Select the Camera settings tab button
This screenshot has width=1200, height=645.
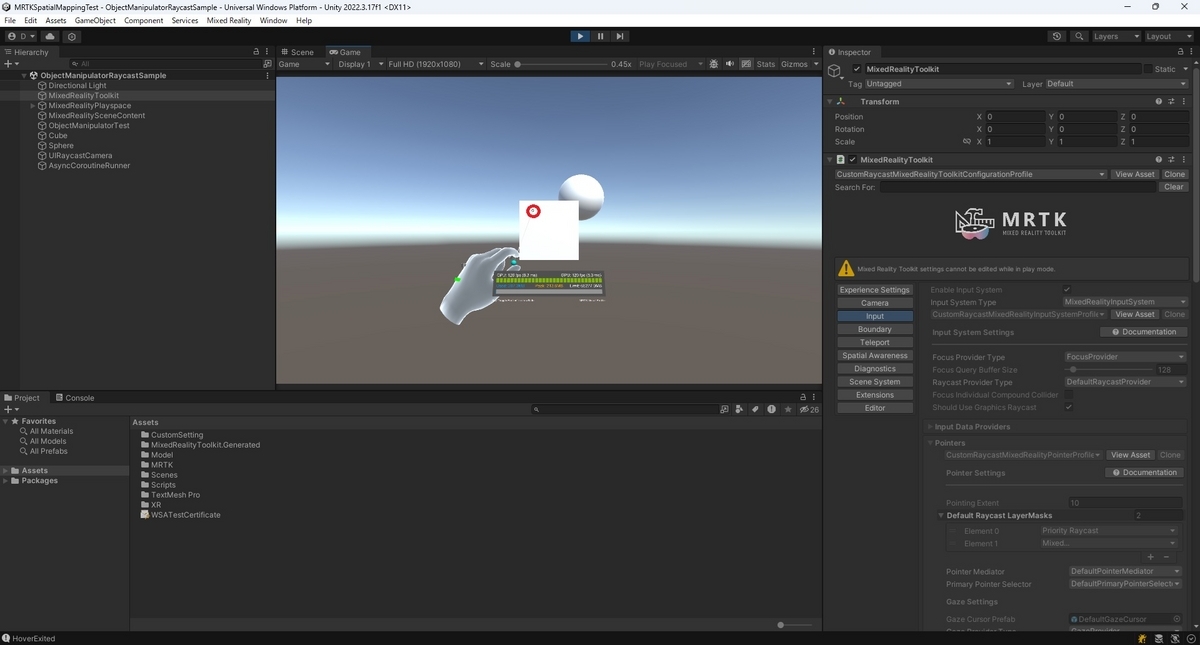click(875, 303)
